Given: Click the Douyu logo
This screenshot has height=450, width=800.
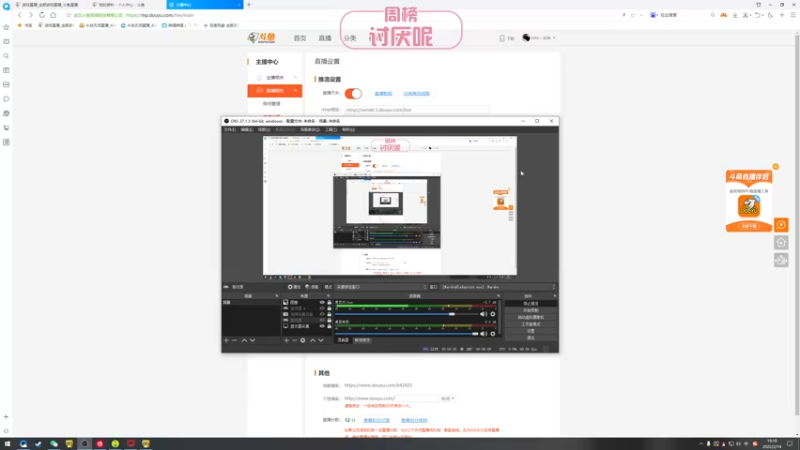Looking at the screenshot, I should pyautogui.click(x=261, y=38).
